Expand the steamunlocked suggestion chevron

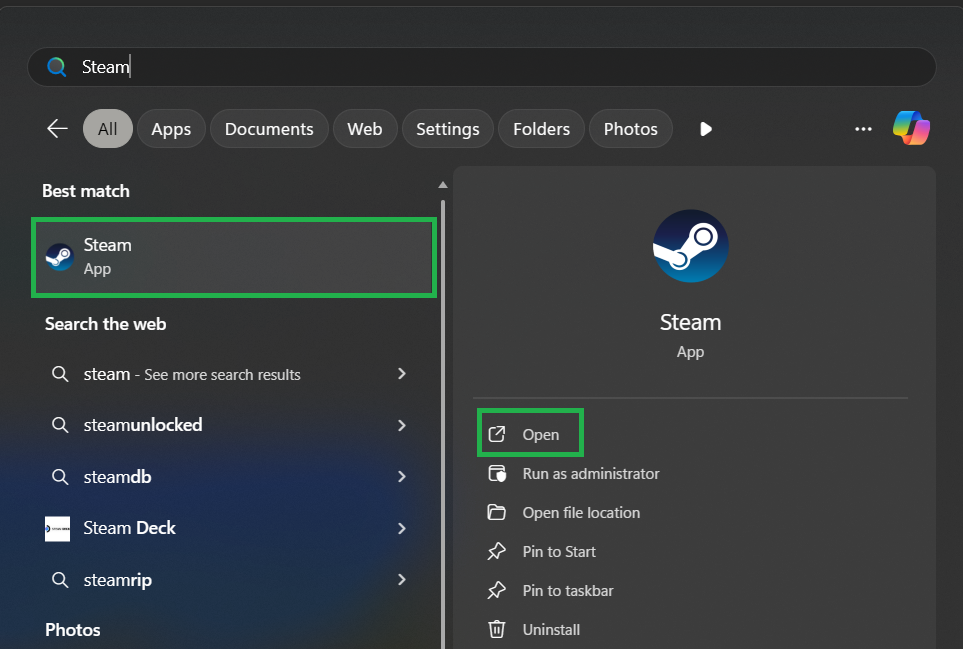click(402, 425)
